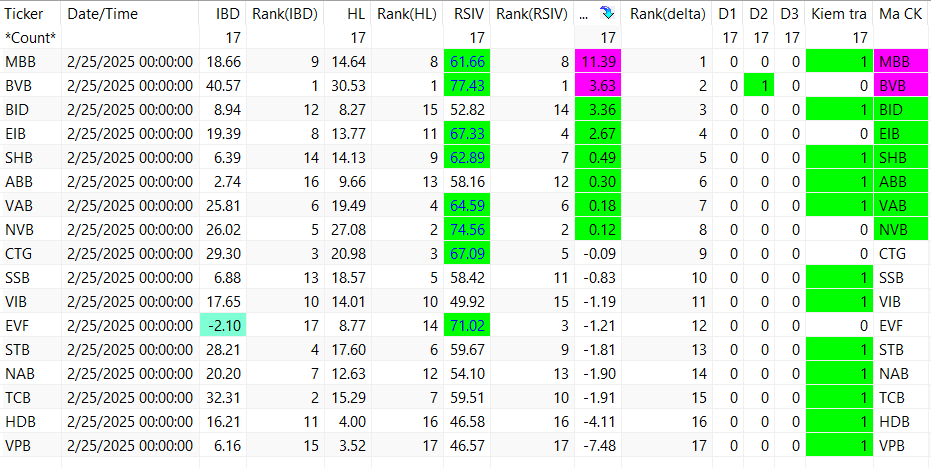Select SSB in the Ticker column
Image resolution: width=931 pixels, height=468 pixels.
coord(17,278)
